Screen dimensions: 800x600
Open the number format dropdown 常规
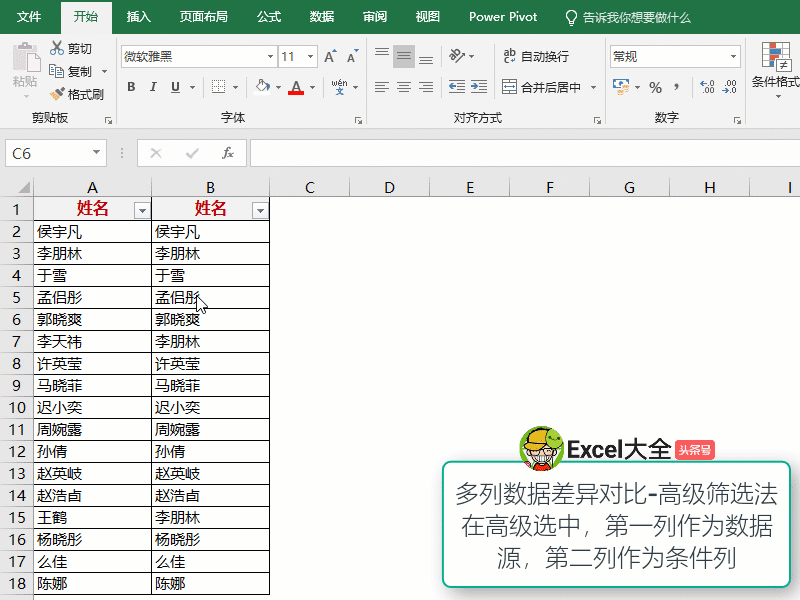point(733,56)
